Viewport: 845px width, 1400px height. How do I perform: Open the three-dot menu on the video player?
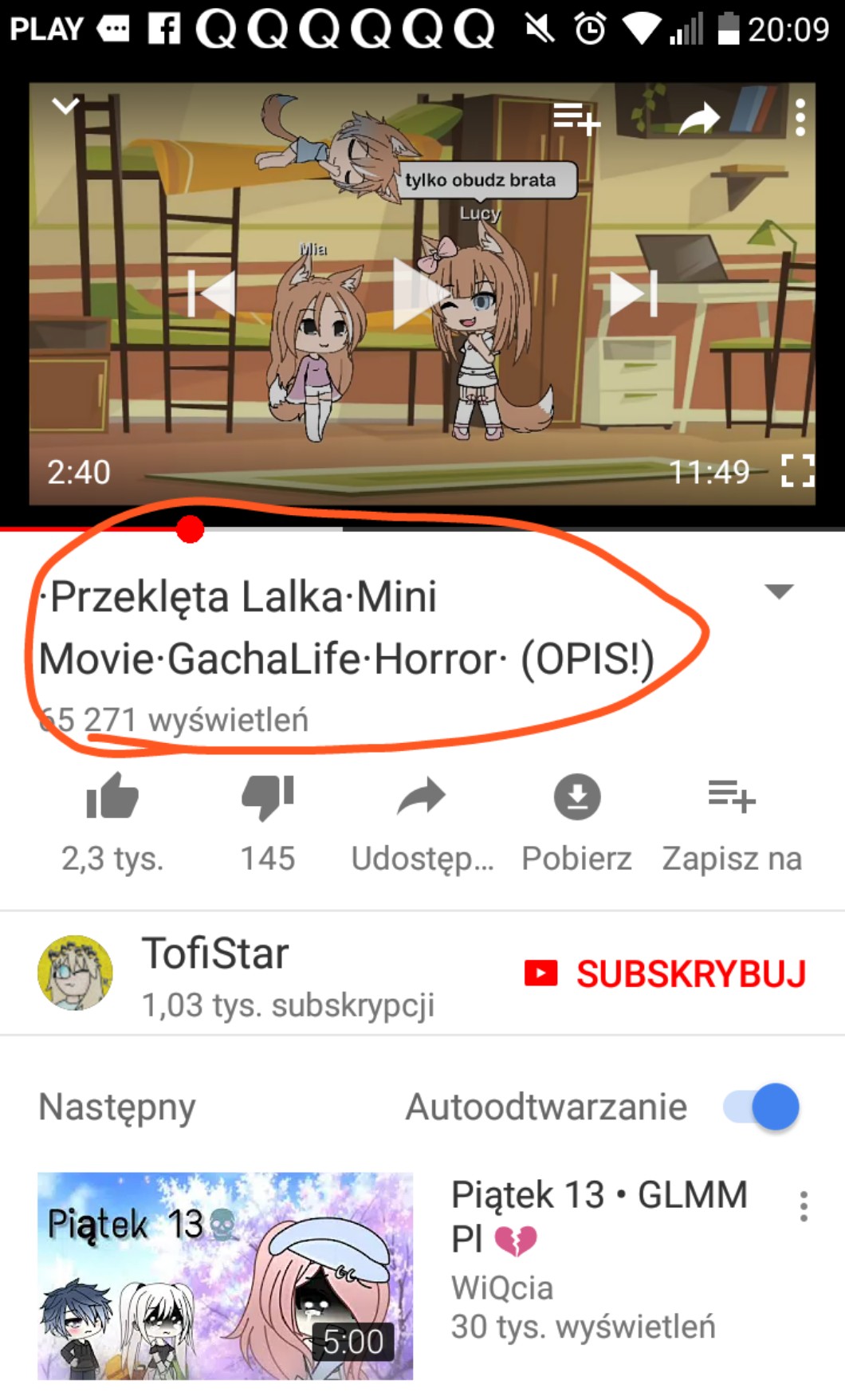(x=800, y=118)
